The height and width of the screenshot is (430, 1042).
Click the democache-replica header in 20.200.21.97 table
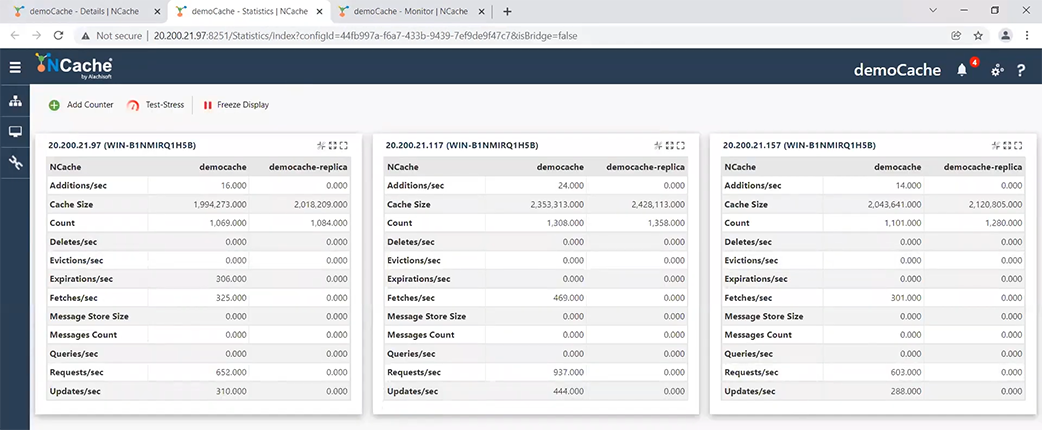(308, 167)
